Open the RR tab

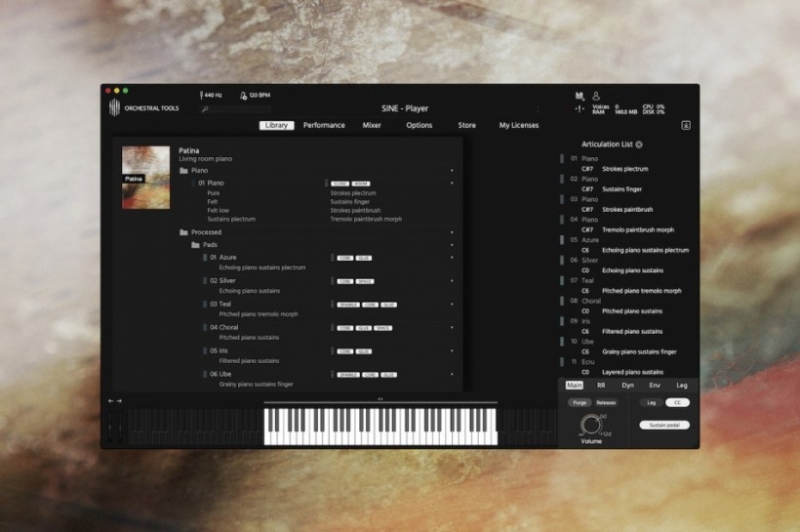click(601, 386)
